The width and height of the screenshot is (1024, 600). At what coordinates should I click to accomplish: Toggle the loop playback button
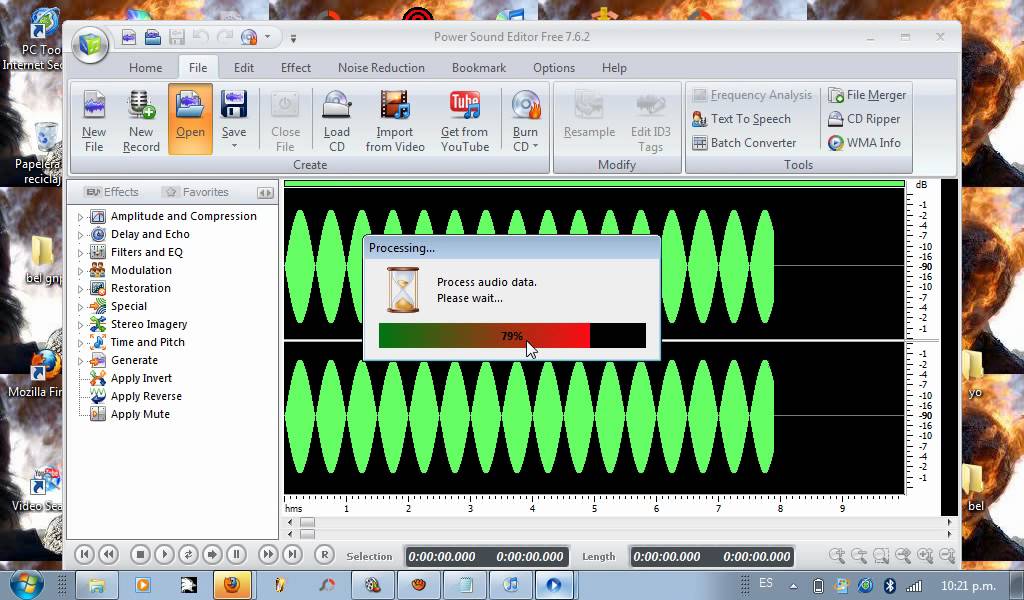(x=188, y=554)
